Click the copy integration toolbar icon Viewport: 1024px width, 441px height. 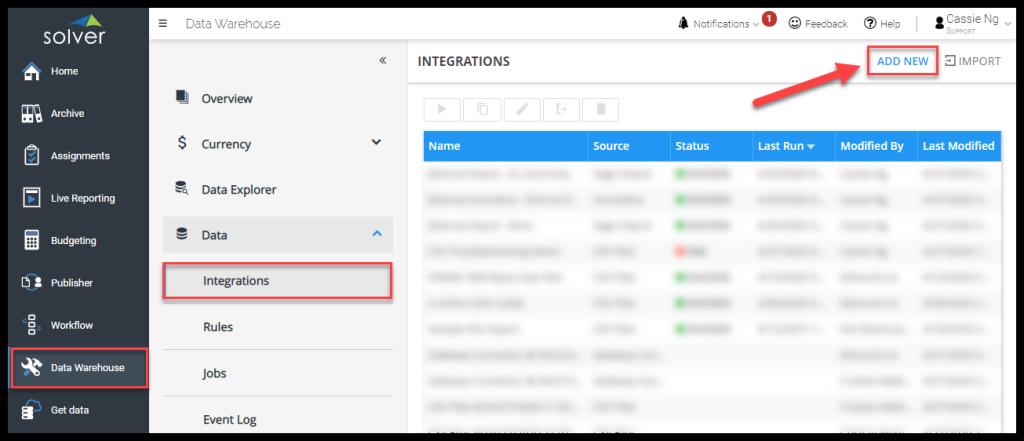coord(482,109)
